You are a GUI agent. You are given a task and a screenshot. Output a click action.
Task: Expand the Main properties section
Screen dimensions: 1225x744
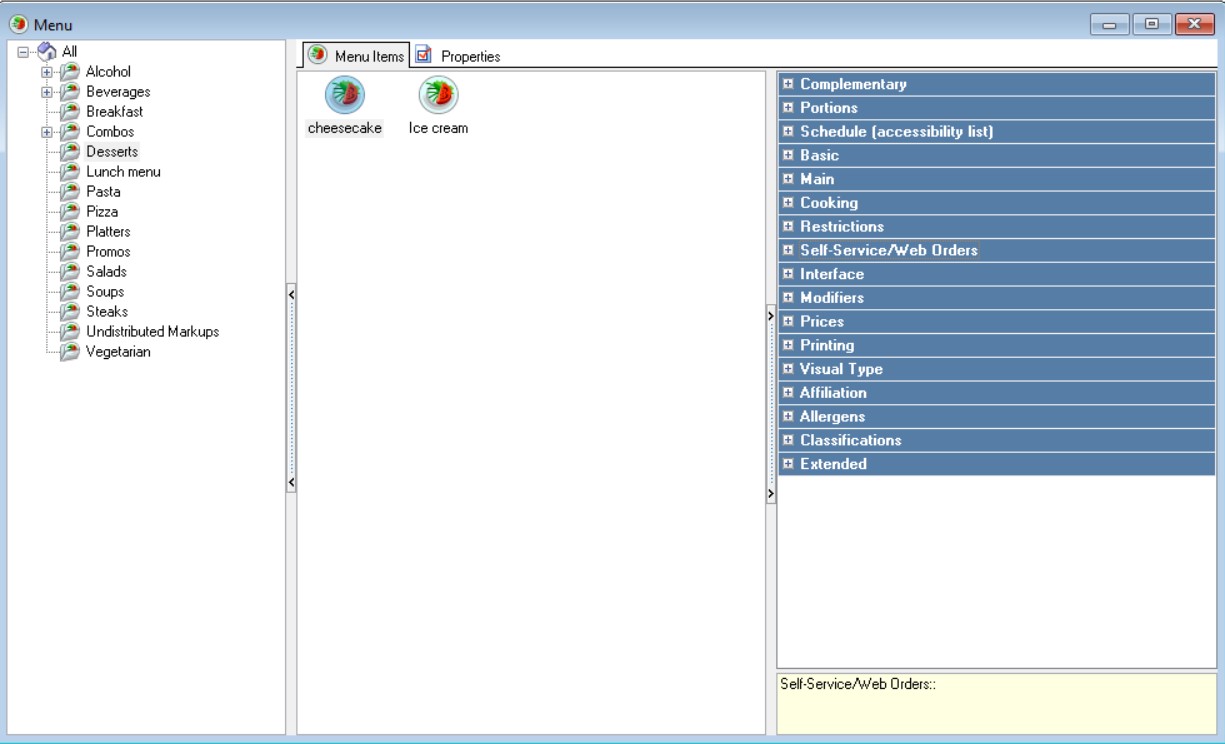coord(788,179)
